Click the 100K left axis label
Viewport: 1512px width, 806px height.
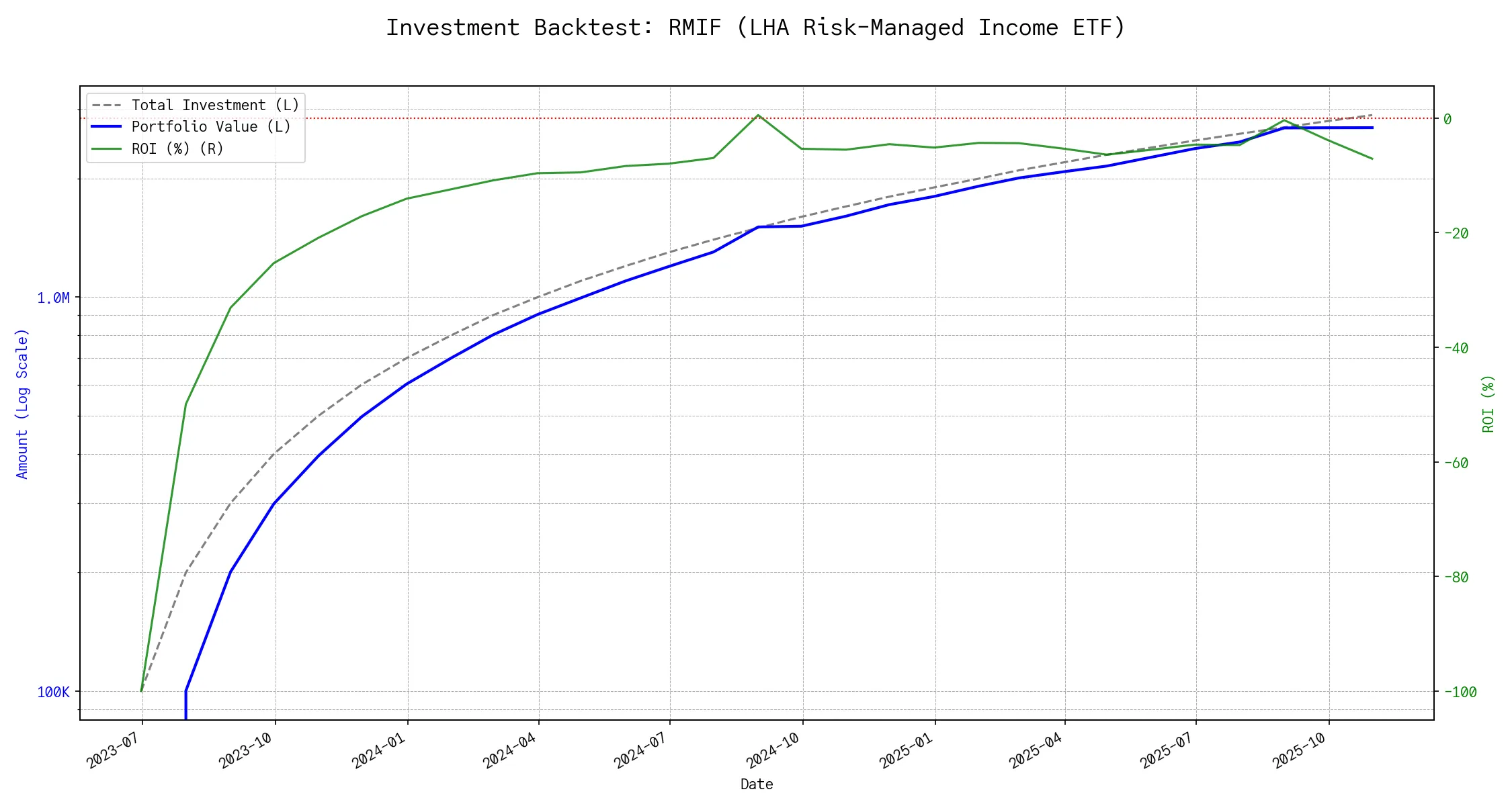pos(53,692)
